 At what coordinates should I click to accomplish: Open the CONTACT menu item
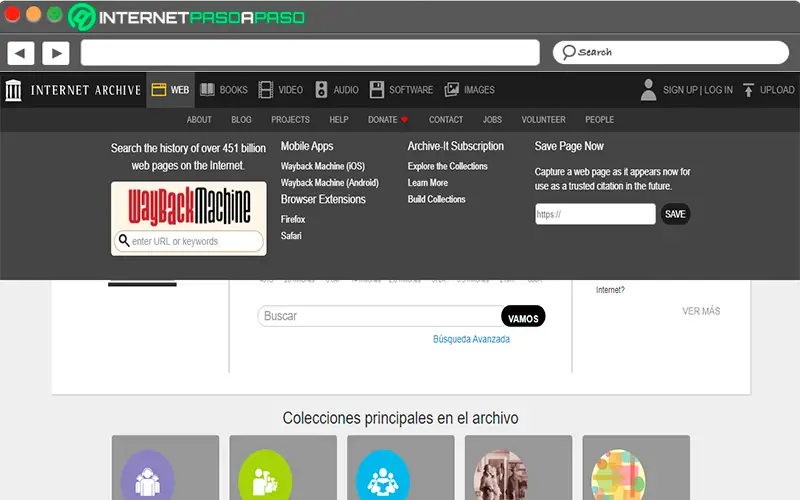(446, 119)
